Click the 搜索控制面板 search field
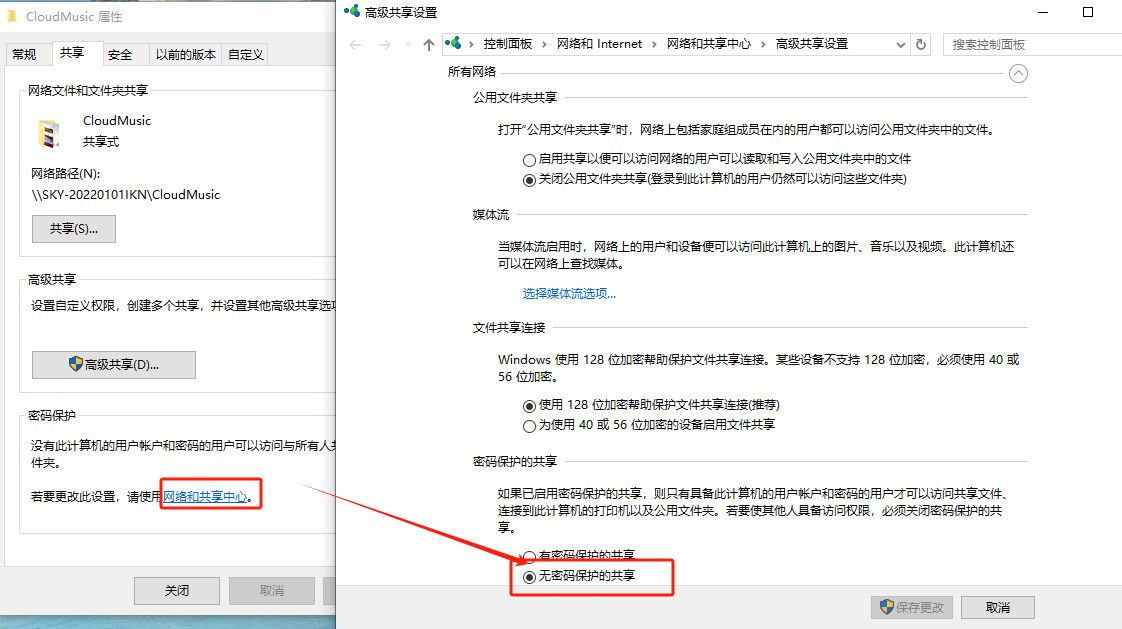The image size is (1122, 629). click(x=1030, y=45)
